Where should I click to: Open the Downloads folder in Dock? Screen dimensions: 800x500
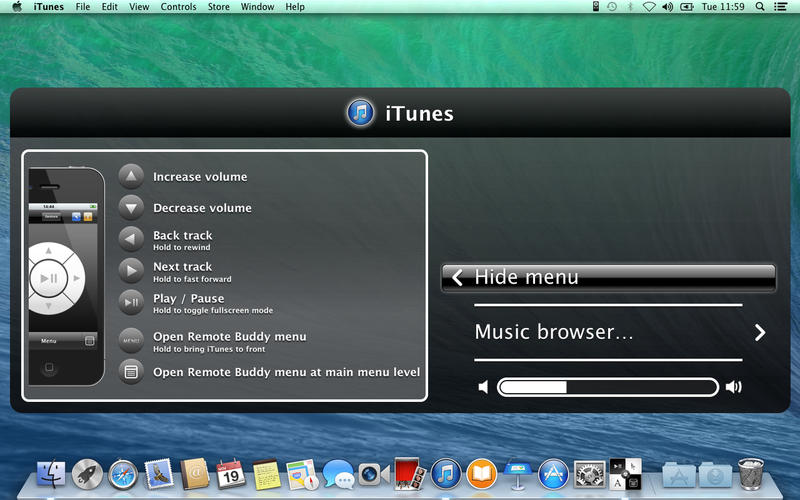715,474
